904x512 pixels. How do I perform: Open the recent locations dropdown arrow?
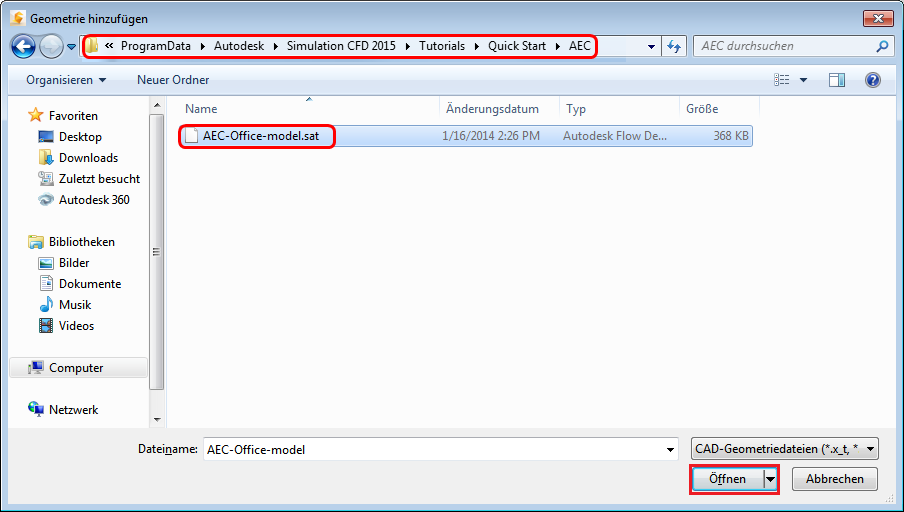71,47
